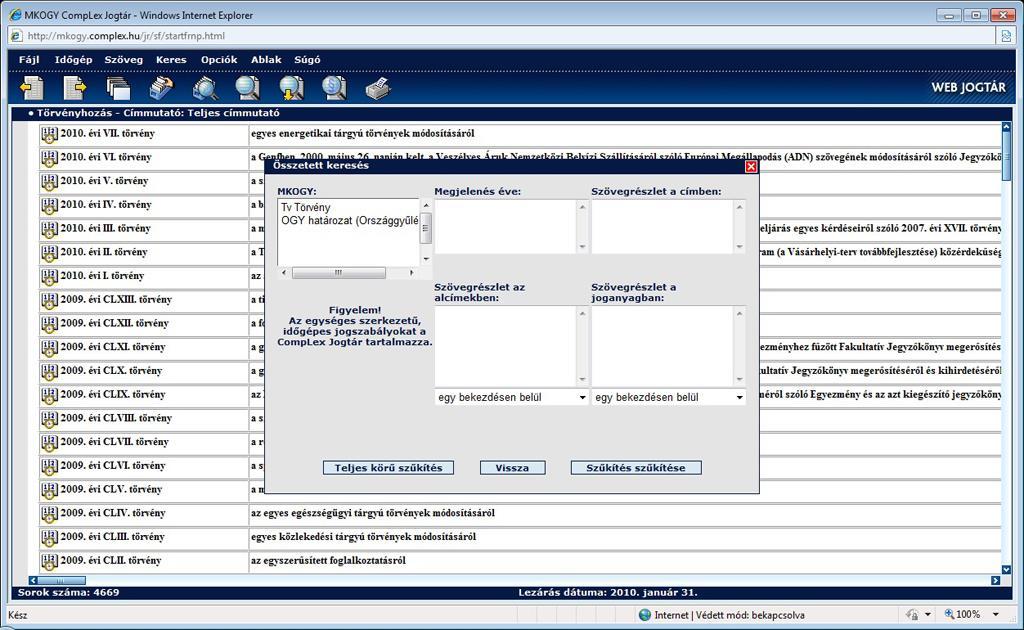Viewport: 1024px width, 630px height.
Task: Click the document icon for 2009. évi CLXIII. törvény
Action: (49, 300)
